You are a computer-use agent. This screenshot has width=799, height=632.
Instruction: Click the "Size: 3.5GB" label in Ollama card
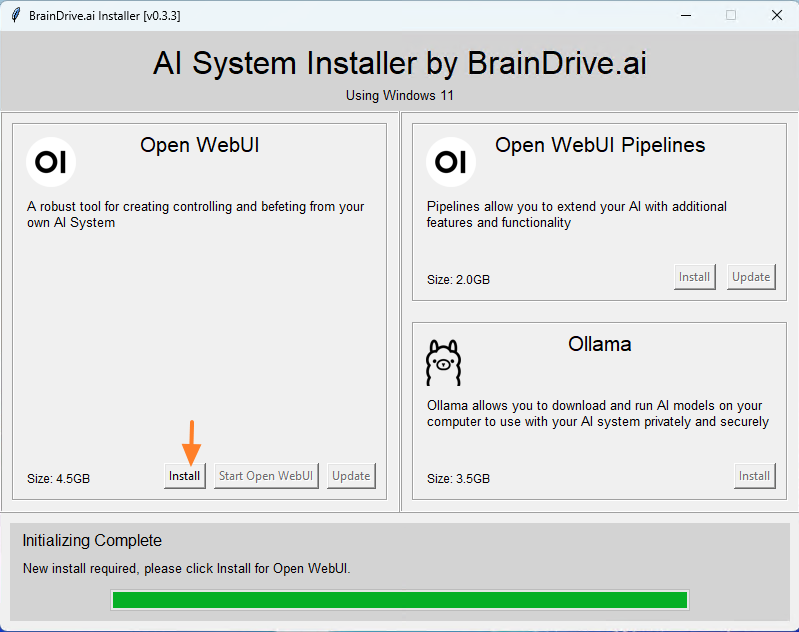[458, 478]
